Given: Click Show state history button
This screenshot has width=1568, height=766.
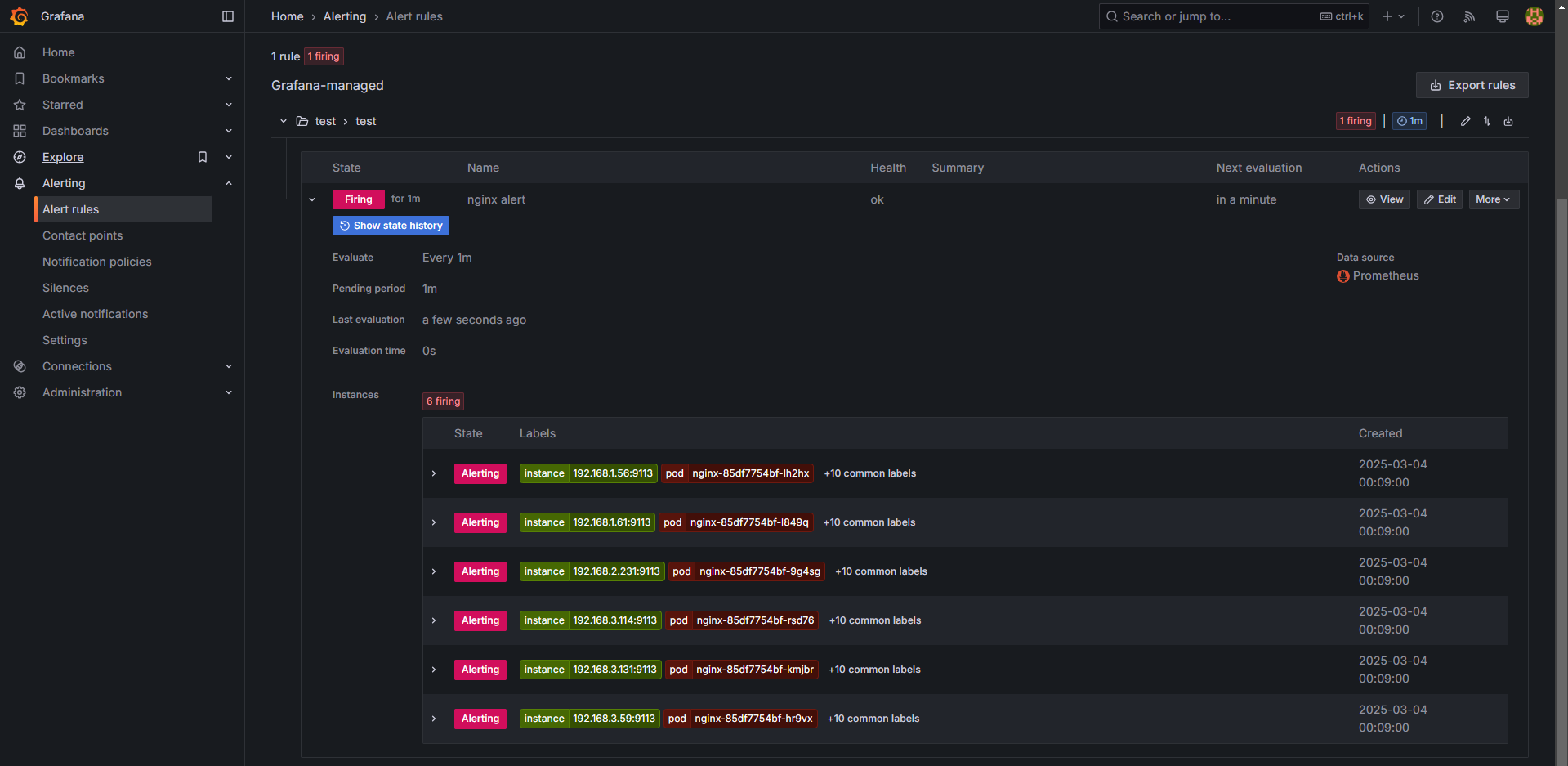Looking at the screenshot, I should click(391, 226).
